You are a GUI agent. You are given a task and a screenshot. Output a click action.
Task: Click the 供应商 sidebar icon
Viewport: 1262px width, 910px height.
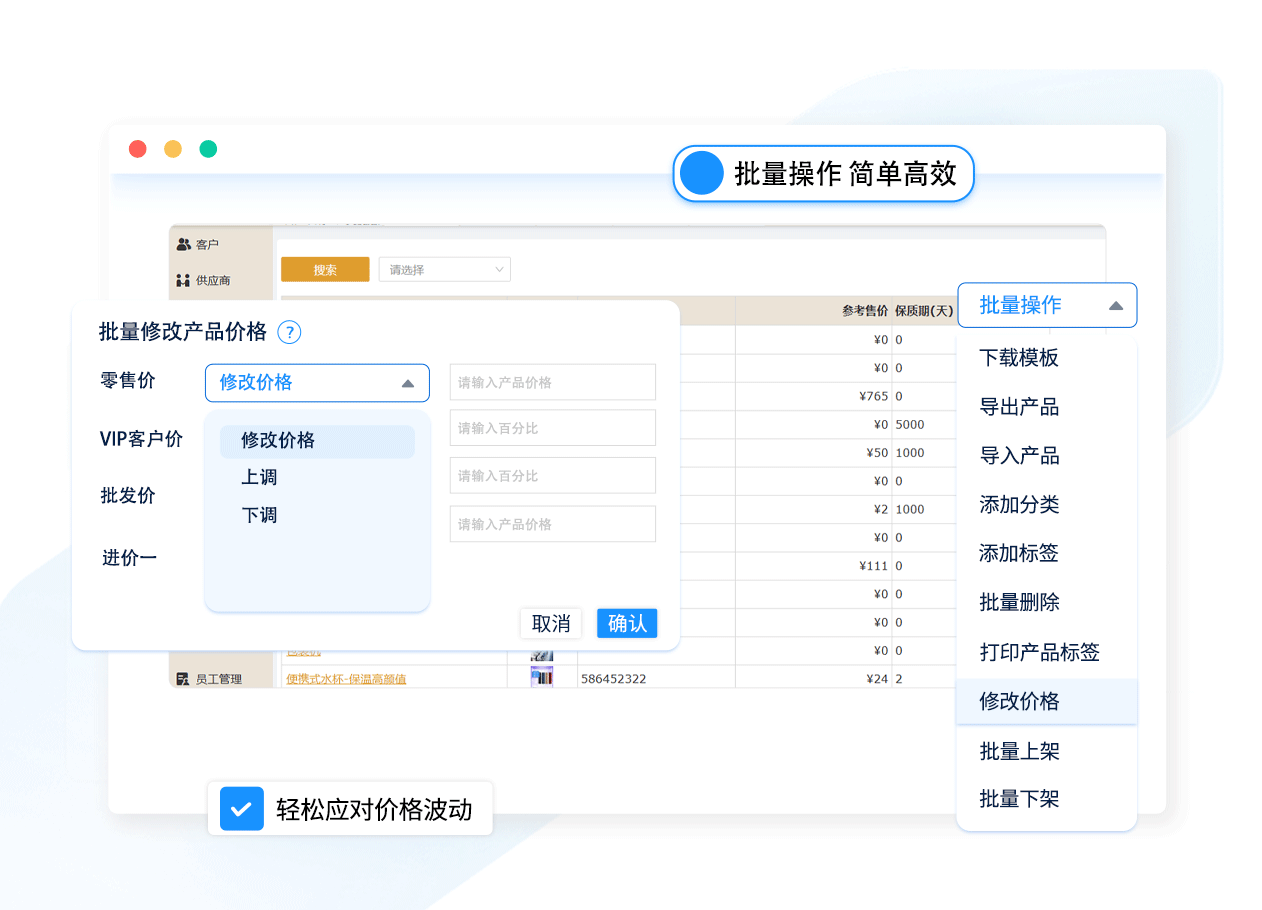click(183, 280)
